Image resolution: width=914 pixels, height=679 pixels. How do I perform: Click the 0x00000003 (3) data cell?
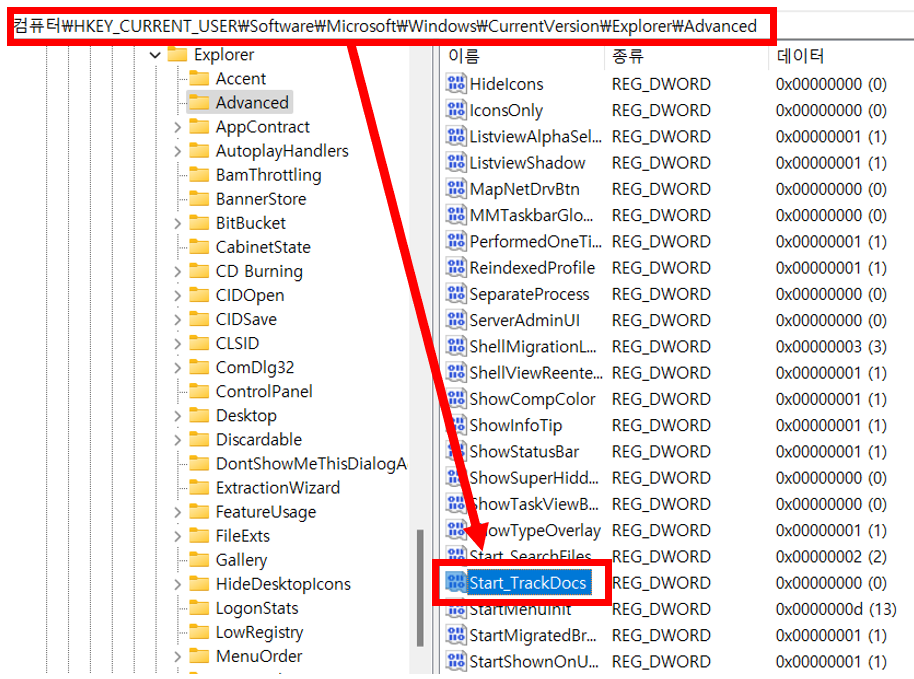[x=831, y=346]
